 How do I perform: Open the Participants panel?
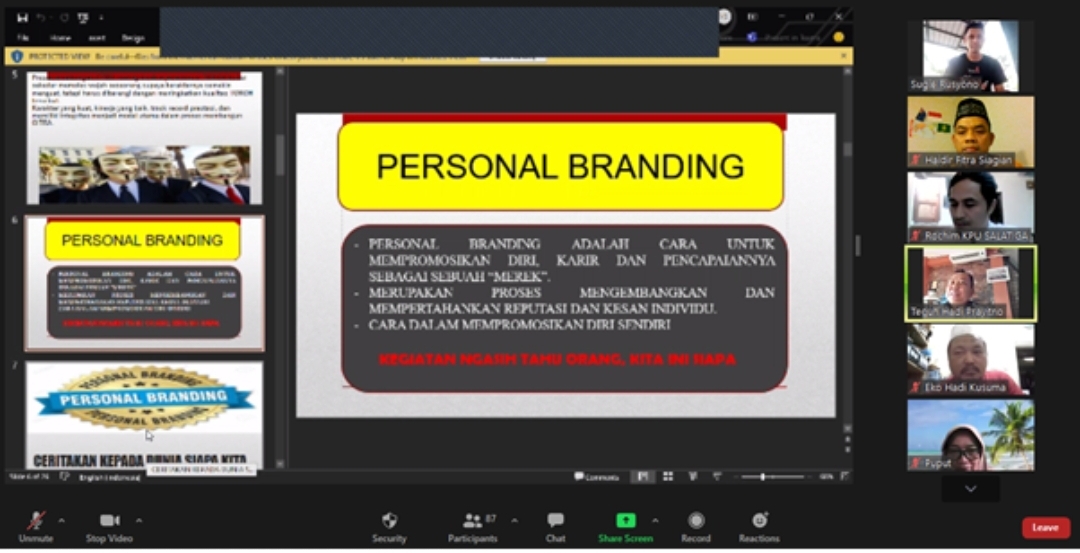click(x=472, y=524)
